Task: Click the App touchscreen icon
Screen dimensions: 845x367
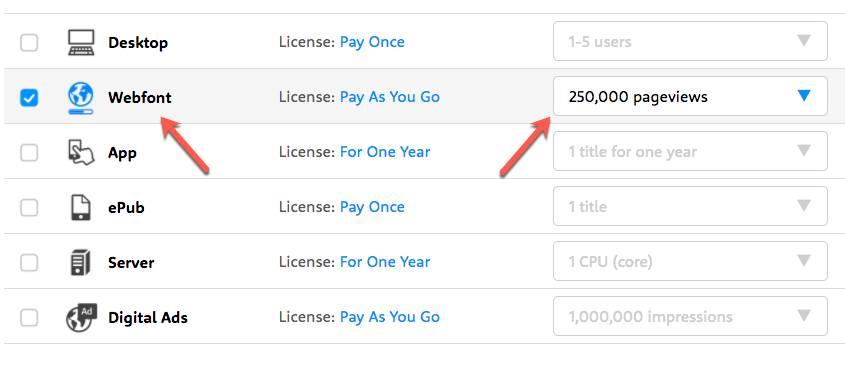Action: point(81,153)
